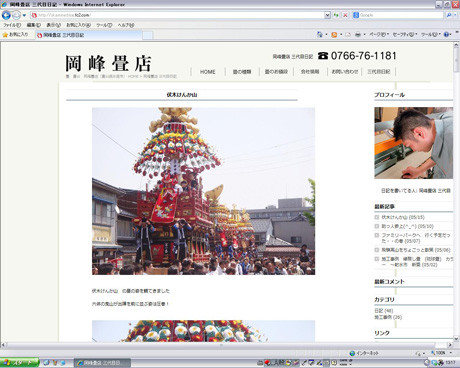The width and height of the screenshot is (460, 368).
Task: Click the 岡峰畳店 taskbar window button
Action: 102,363
